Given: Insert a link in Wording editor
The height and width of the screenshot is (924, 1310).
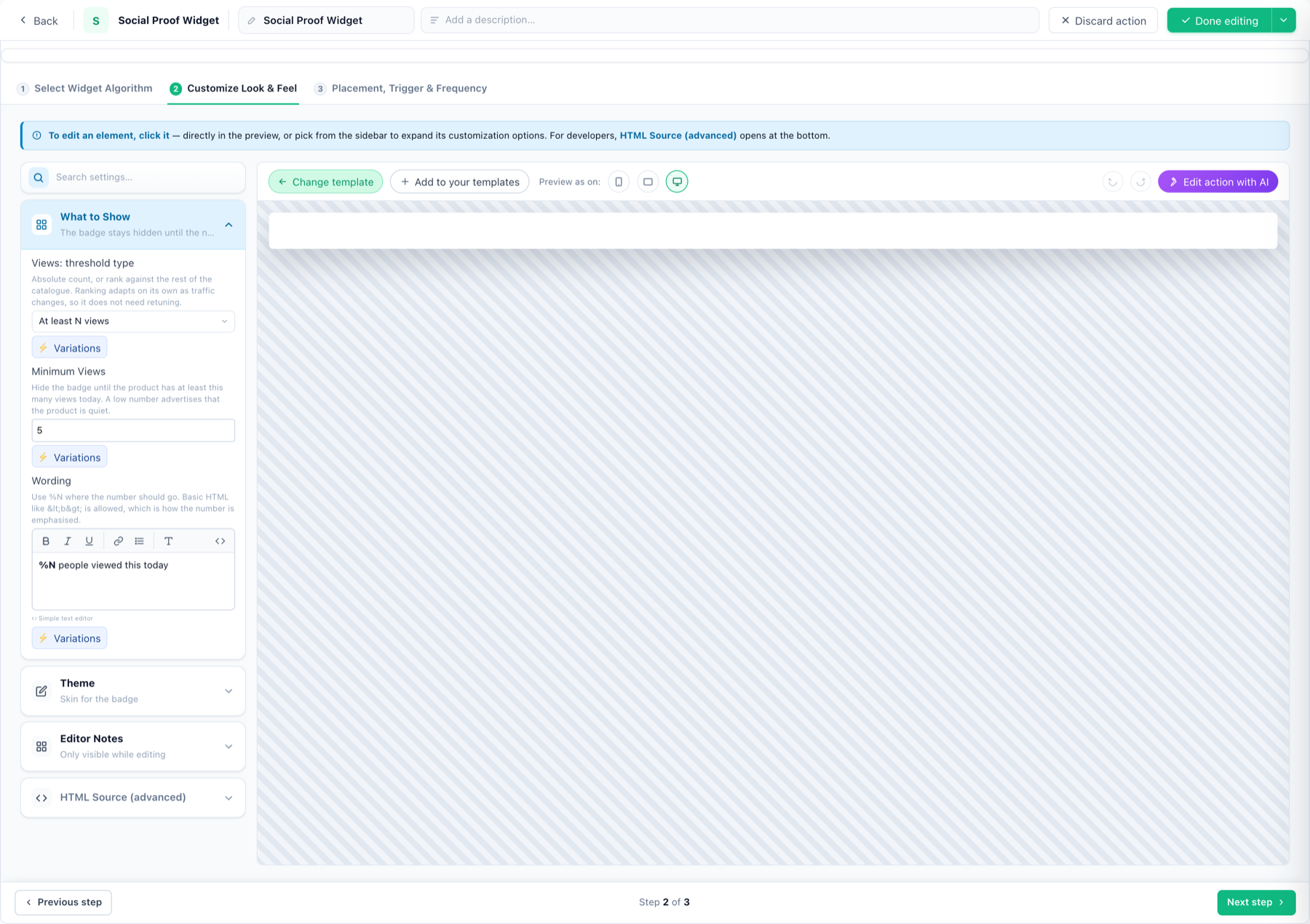Looking at the screenshot, I should [x=118, y=541].
